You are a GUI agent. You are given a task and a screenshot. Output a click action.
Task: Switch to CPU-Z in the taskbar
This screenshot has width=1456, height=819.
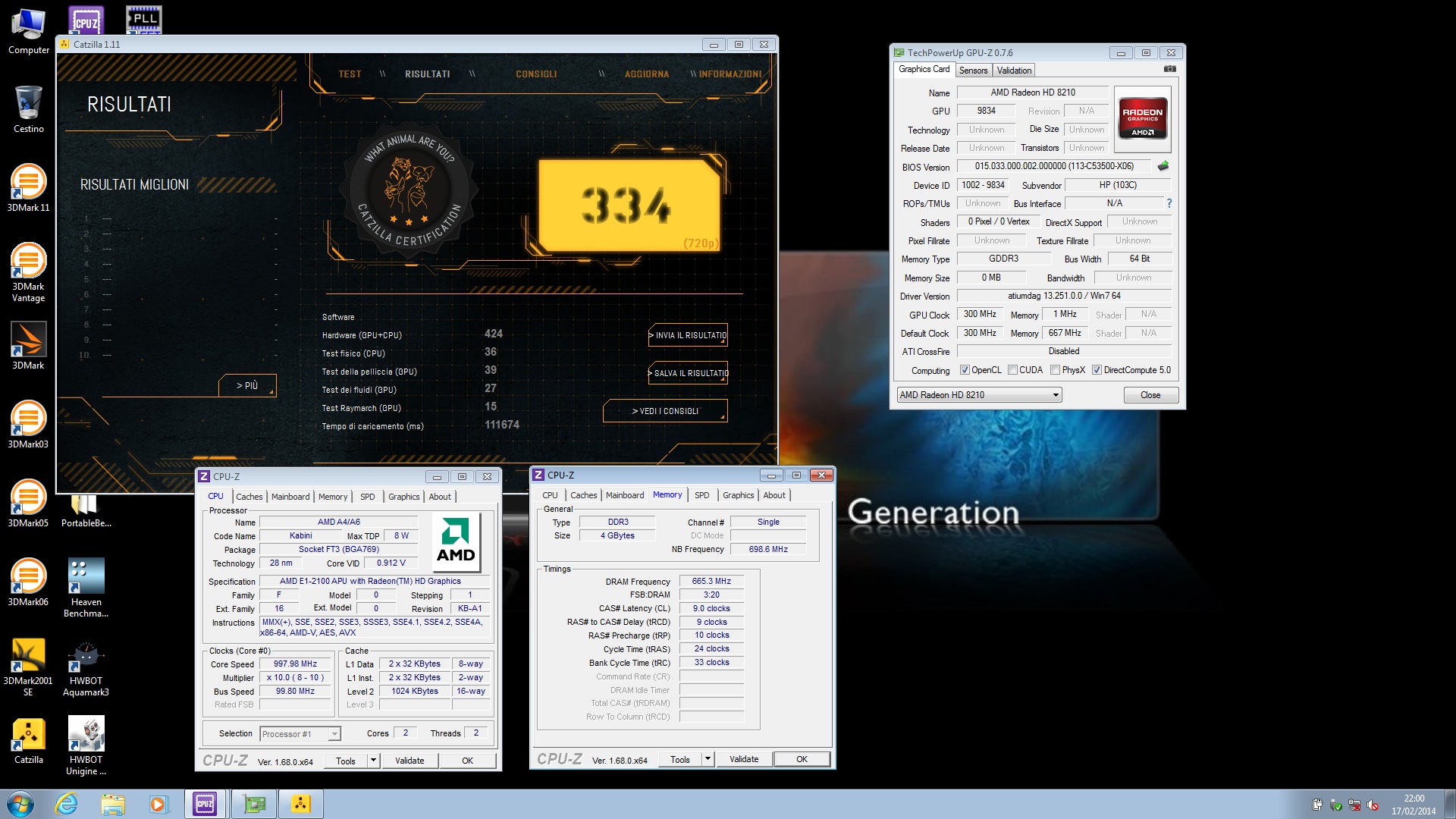click(x=205, y=804)
